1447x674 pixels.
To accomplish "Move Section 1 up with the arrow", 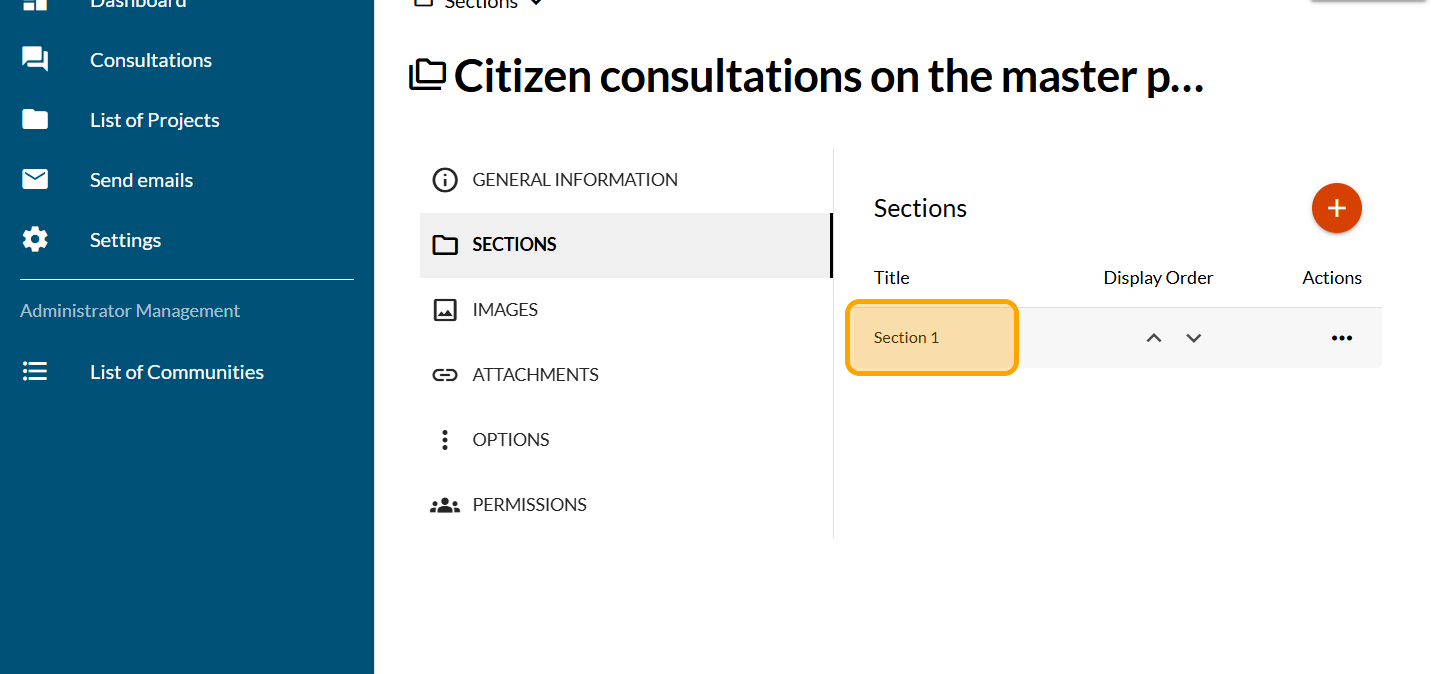I will (x=1154, y=338).
